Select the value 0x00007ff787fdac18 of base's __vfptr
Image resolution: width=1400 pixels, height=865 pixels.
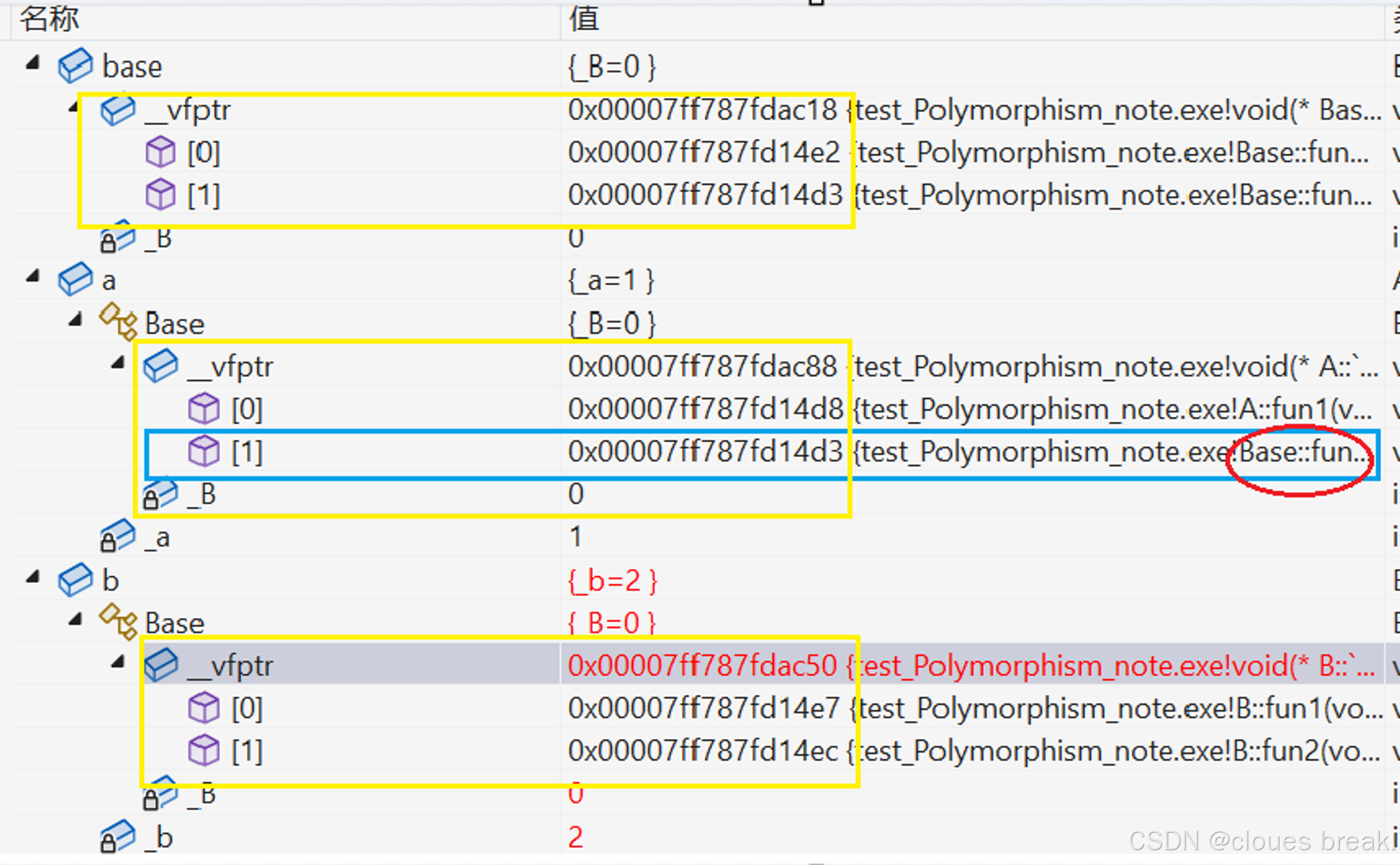702,110
